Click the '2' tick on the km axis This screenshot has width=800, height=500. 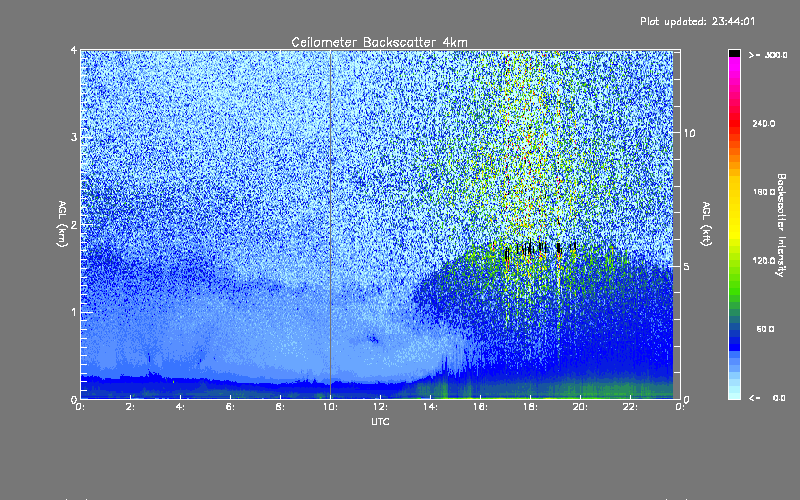click(74, 225)
